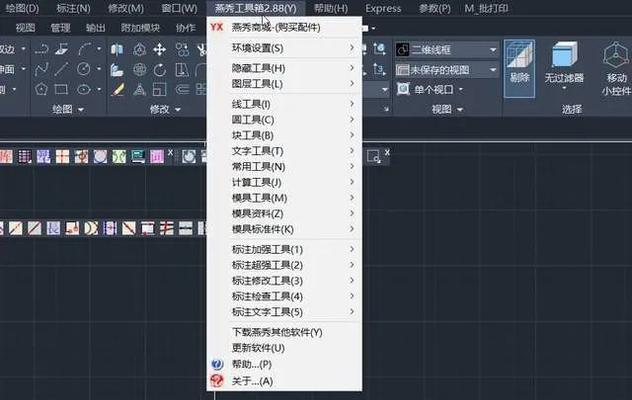Screen dimensions: 632x400
Task: Choose 下载燕秀其他软件(Y)
Action: pyautogui.click(x=284, y=332)
